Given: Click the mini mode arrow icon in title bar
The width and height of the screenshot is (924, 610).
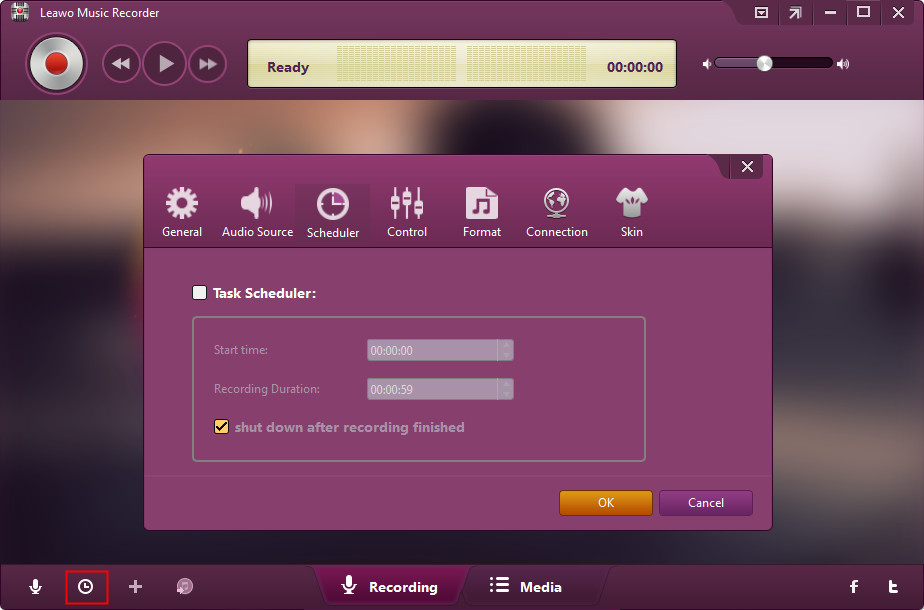Looking at the screenshot, I should coord(796,12).
